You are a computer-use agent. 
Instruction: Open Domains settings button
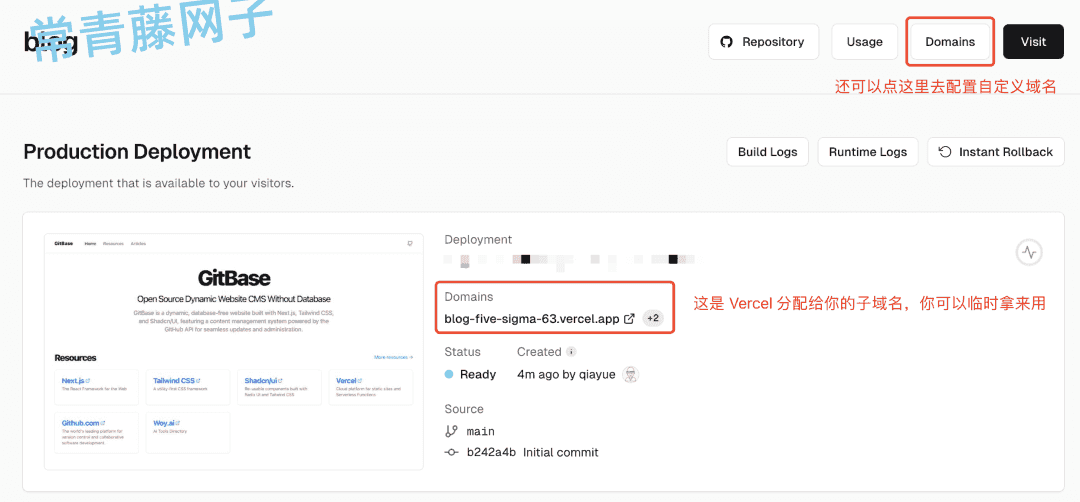(x=950, y=42)
